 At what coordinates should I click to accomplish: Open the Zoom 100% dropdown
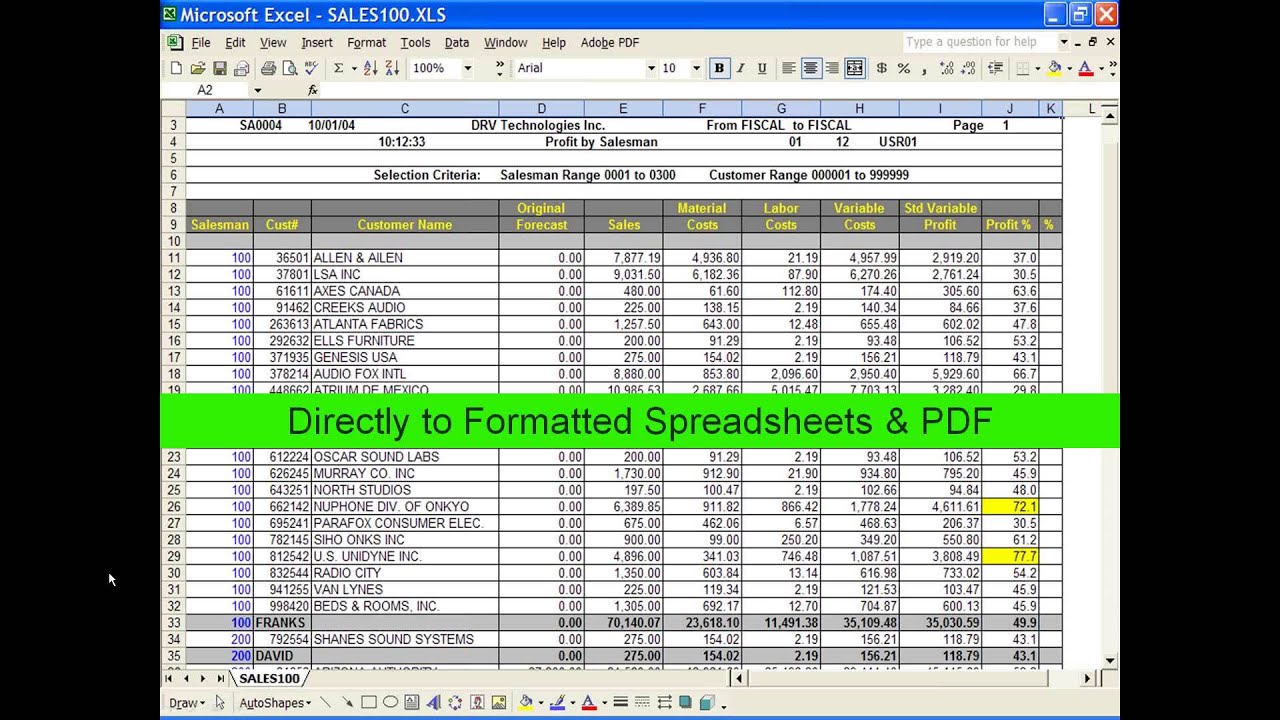coord(467,68)
